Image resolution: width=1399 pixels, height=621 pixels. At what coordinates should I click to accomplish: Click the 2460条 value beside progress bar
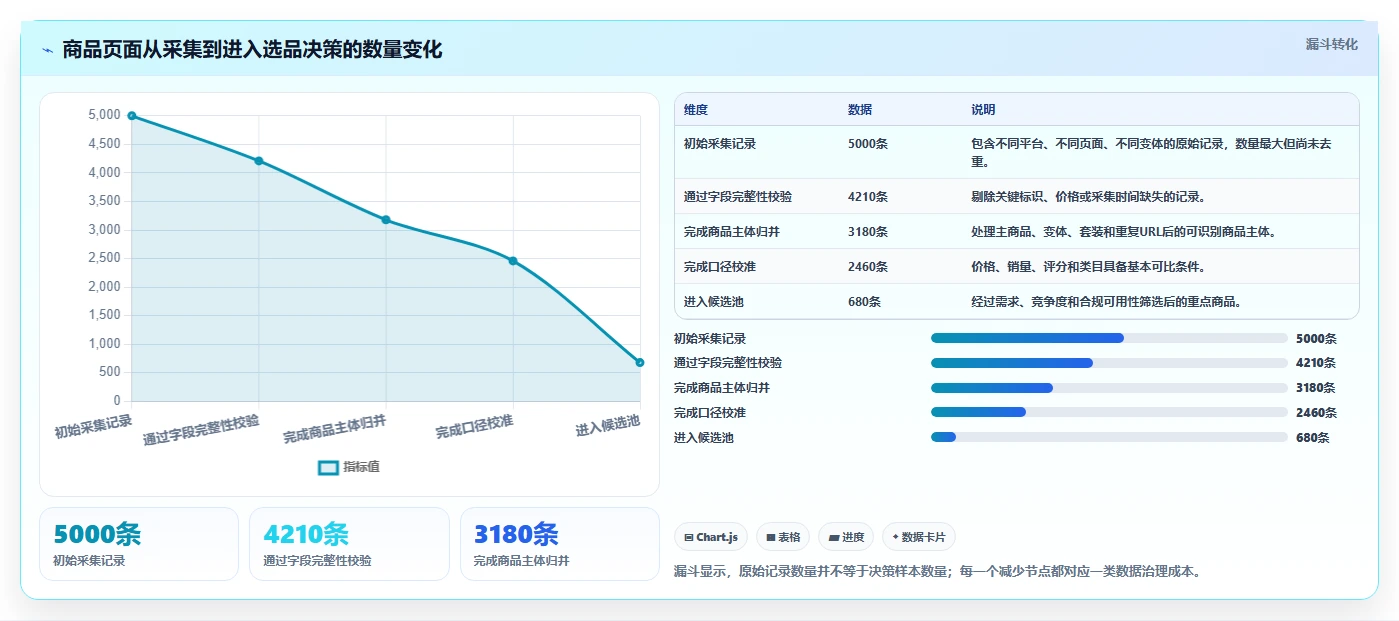coord(1316,413)
